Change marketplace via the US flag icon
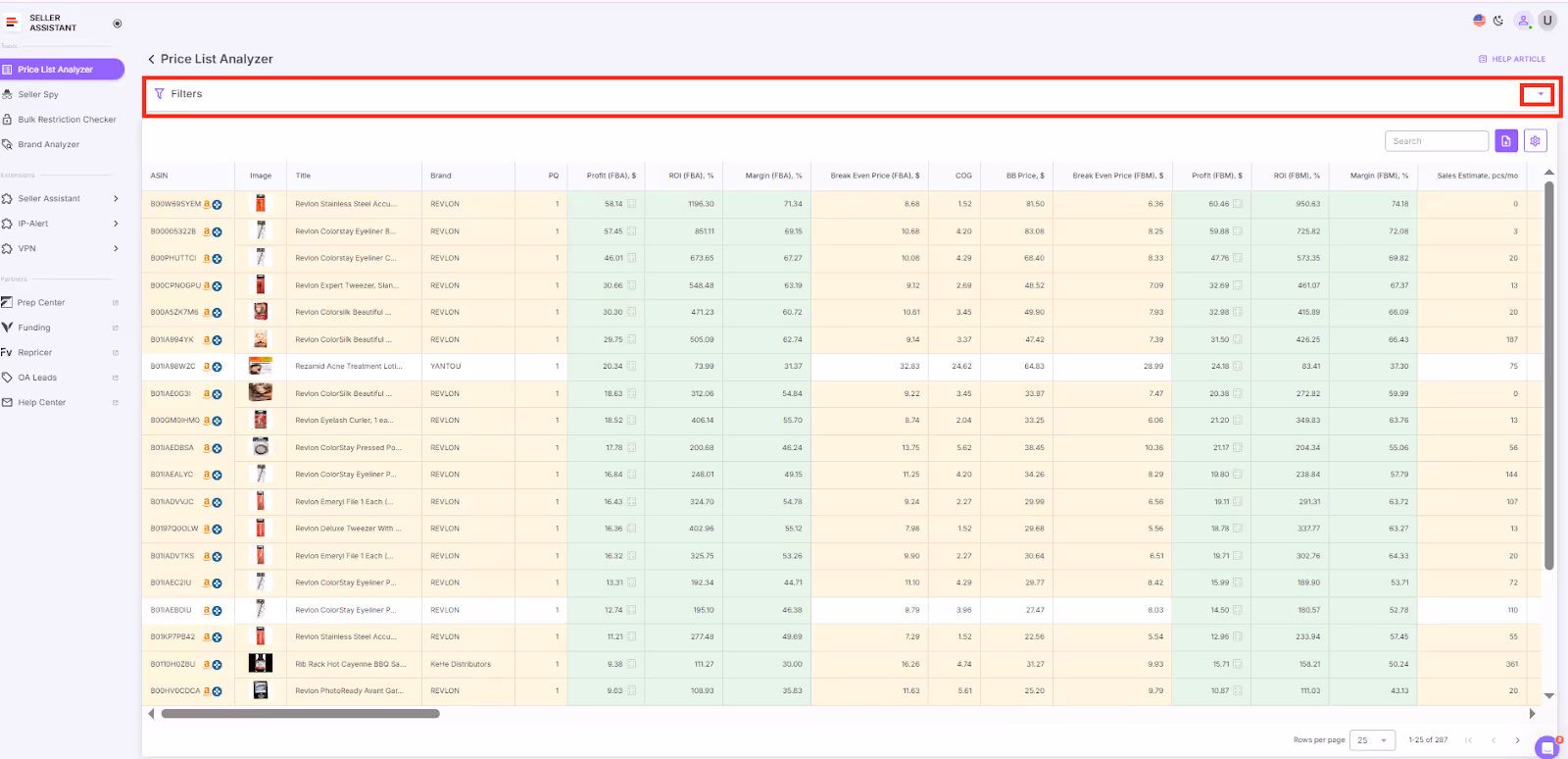This screenshot has width=1568, height=759. pos(1479,21)
